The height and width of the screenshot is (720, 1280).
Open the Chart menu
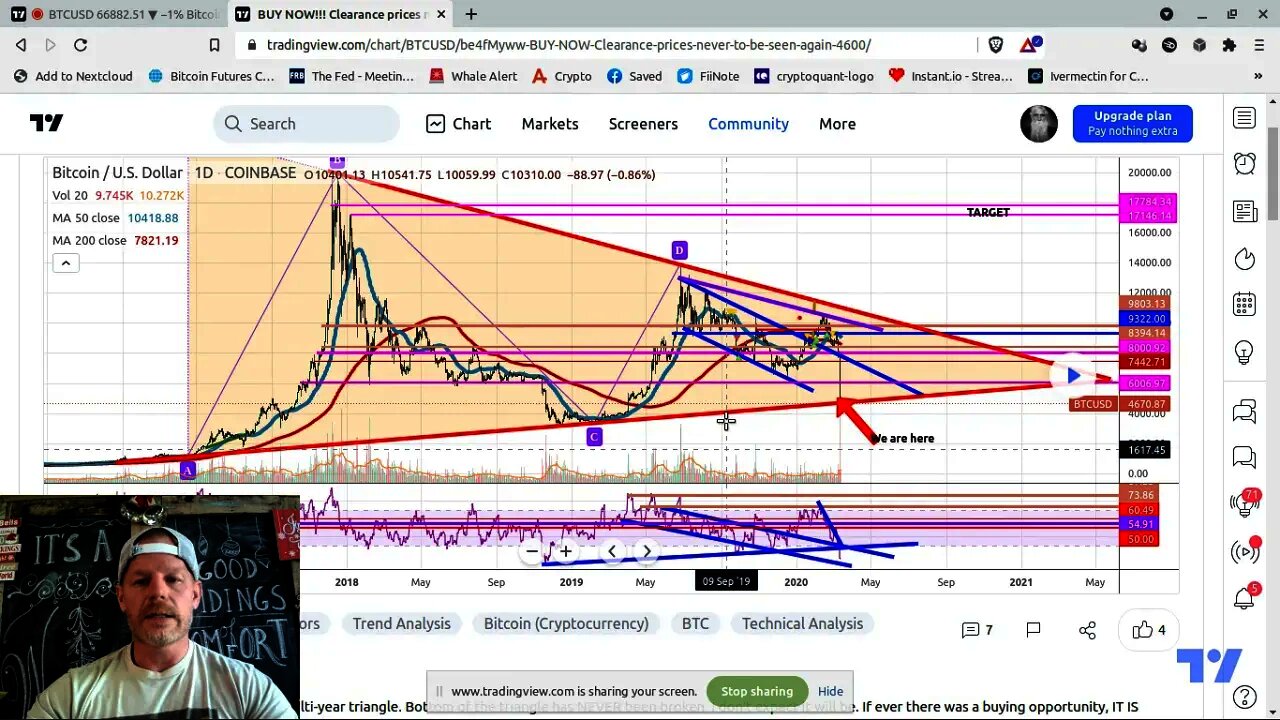458,124
